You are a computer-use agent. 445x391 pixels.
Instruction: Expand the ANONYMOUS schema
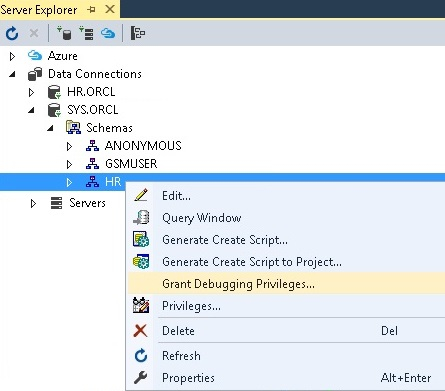[69, 146]
